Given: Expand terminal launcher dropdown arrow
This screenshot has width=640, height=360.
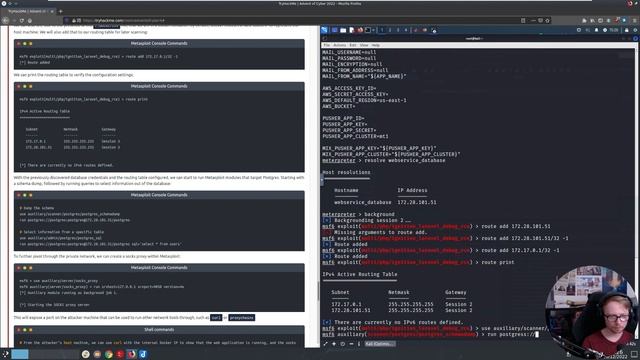Looking at the screenshot, I should [373, 30].
